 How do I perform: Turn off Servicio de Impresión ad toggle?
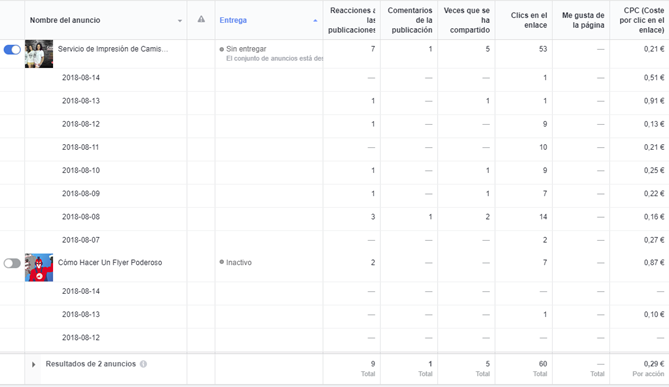point(12,49)
